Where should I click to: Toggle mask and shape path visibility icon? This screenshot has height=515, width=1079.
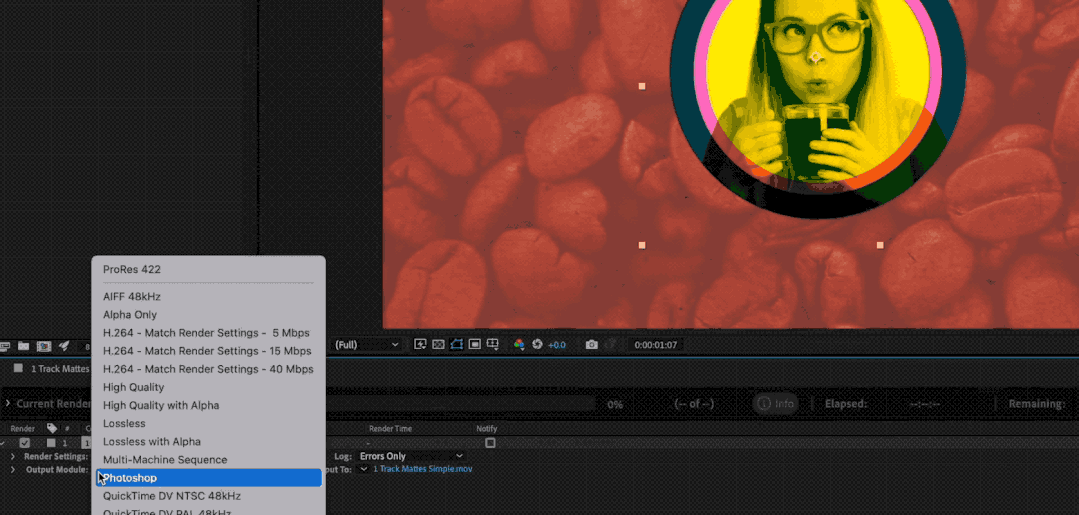pyautogui.click(x=457, y=344)
